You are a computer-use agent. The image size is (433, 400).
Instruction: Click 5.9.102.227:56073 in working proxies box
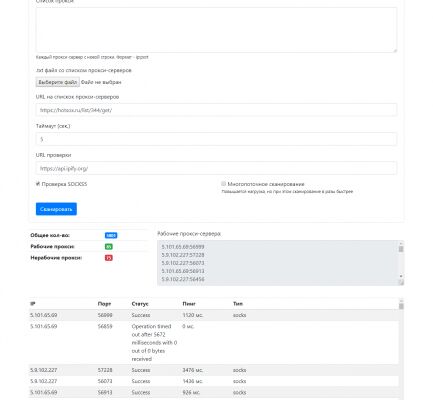[183, 263]
